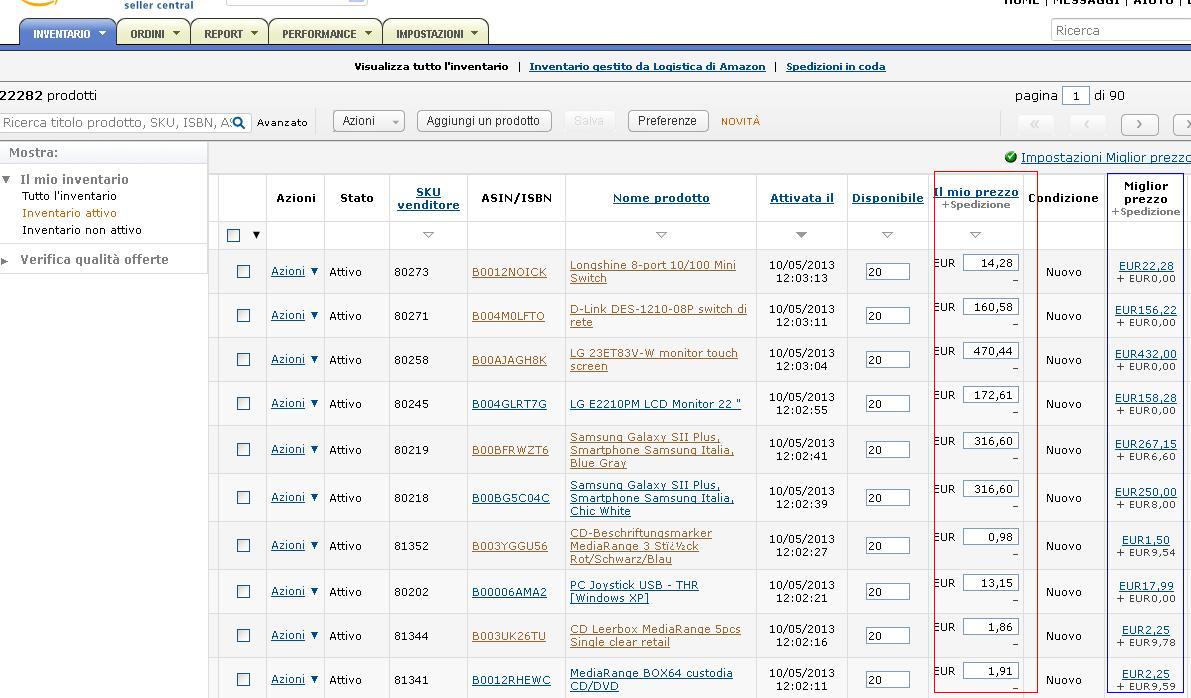Check the row for SKU 80219

pyautogui.click(x=243, y=450)
